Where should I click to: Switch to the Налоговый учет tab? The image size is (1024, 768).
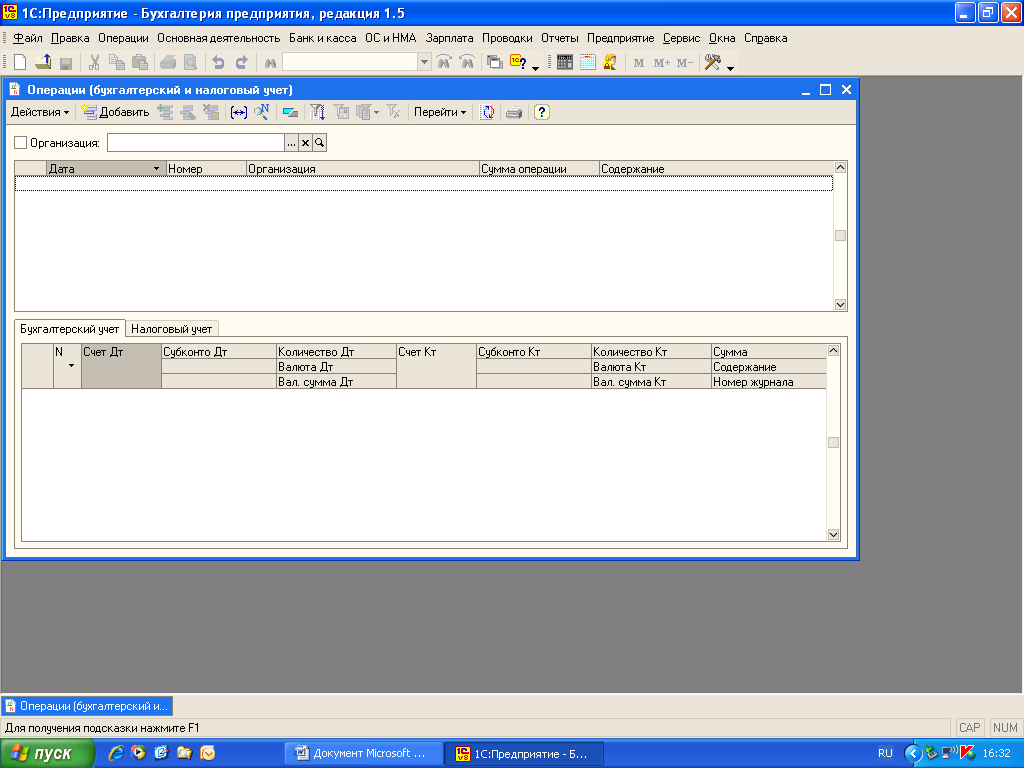pos(172,329)
